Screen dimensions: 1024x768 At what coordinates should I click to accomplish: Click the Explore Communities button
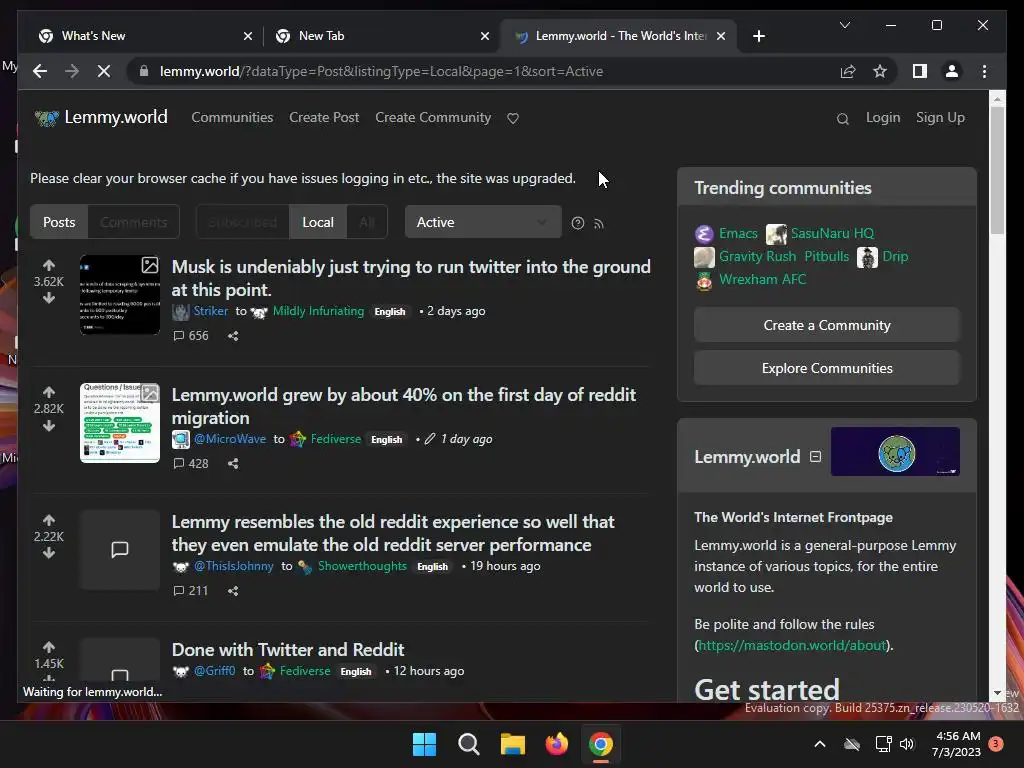click(x=827, y=368)
